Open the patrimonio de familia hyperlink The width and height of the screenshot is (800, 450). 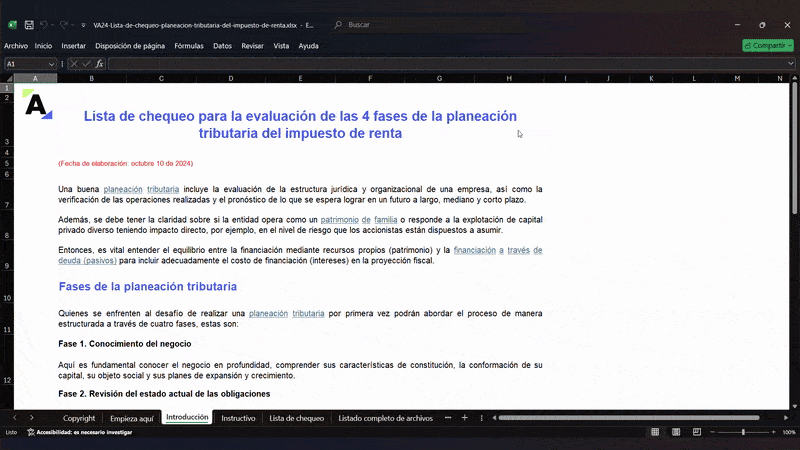coord(359,218)
